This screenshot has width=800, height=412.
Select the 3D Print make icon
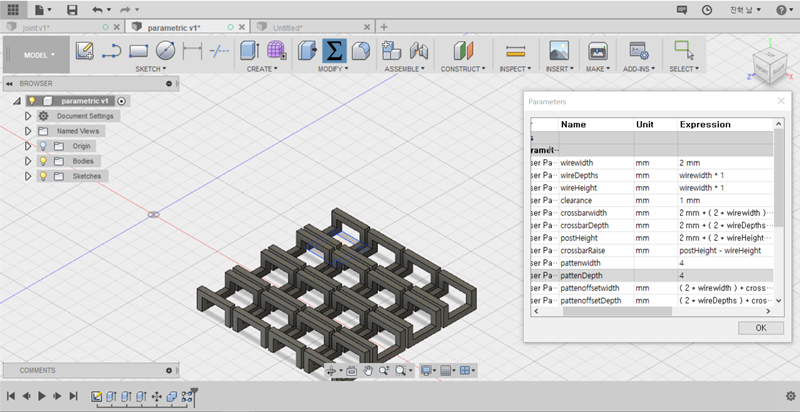pyautogui.click(x=597, y=50)
